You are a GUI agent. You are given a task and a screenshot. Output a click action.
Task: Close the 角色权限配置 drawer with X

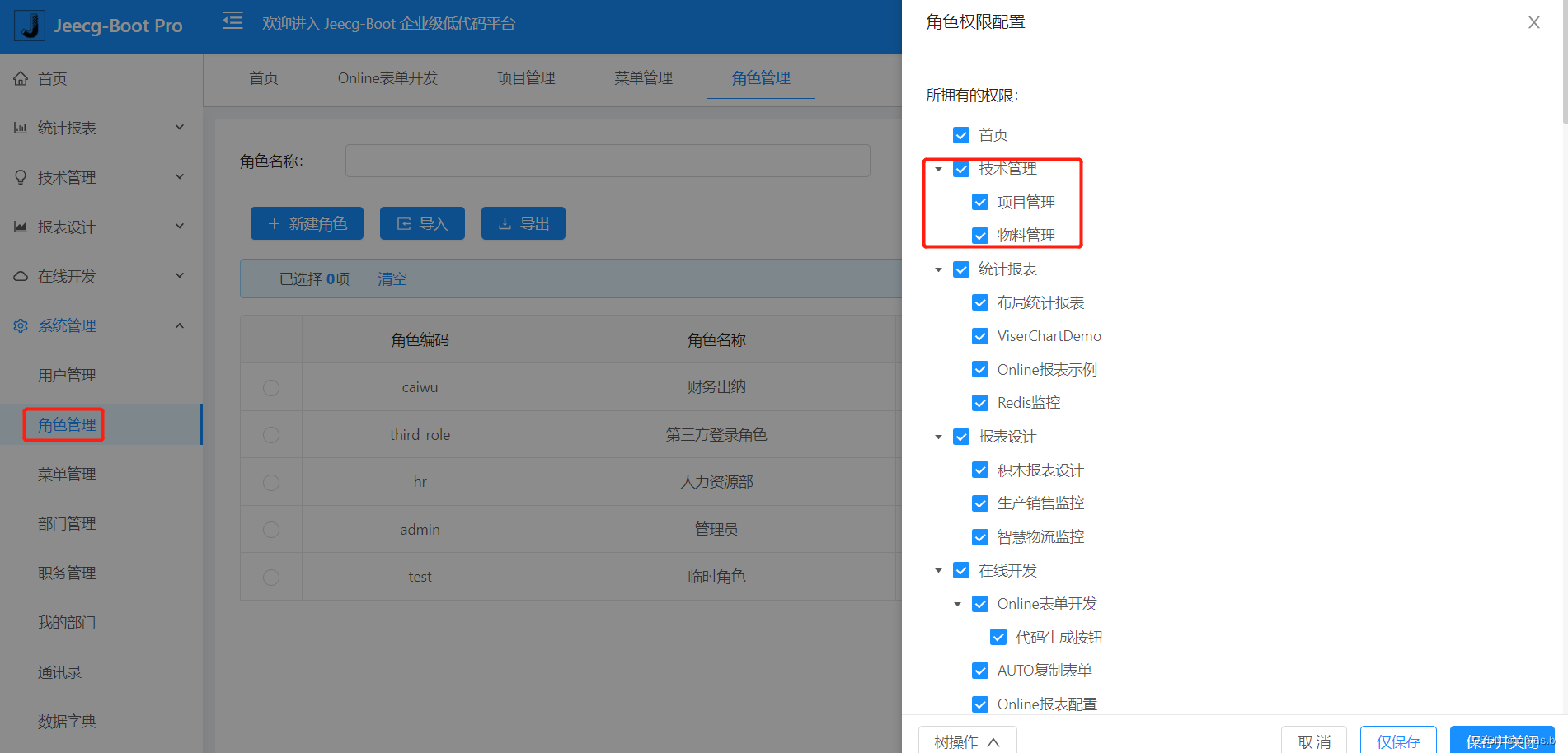coord(1534,22)
